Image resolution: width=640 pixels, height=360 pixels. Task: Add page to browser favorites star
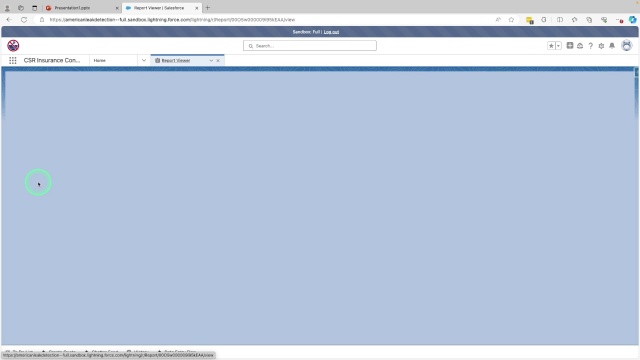(x=511, y=20)
